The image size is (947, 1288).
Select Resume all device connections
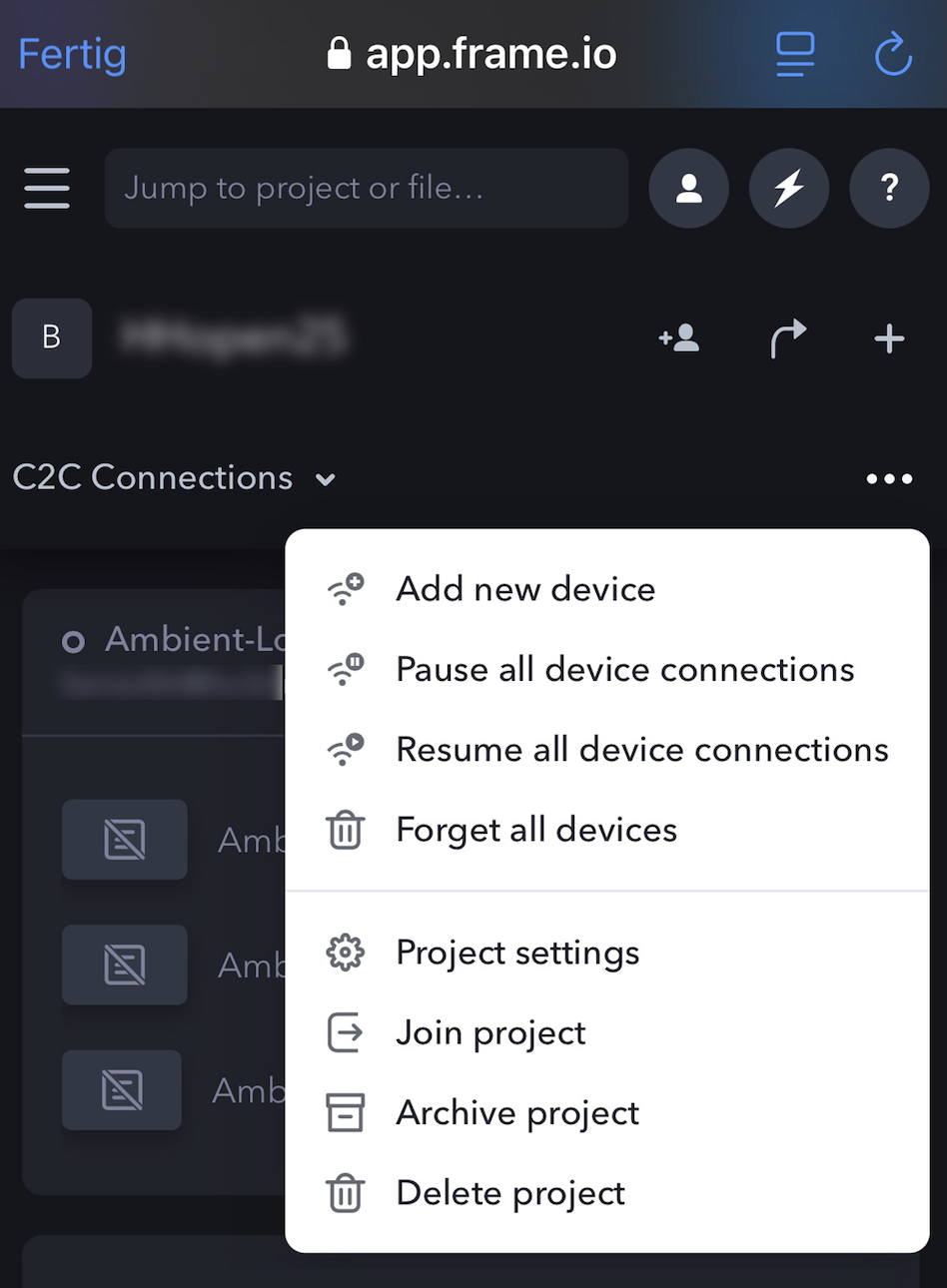pos(607,750)
